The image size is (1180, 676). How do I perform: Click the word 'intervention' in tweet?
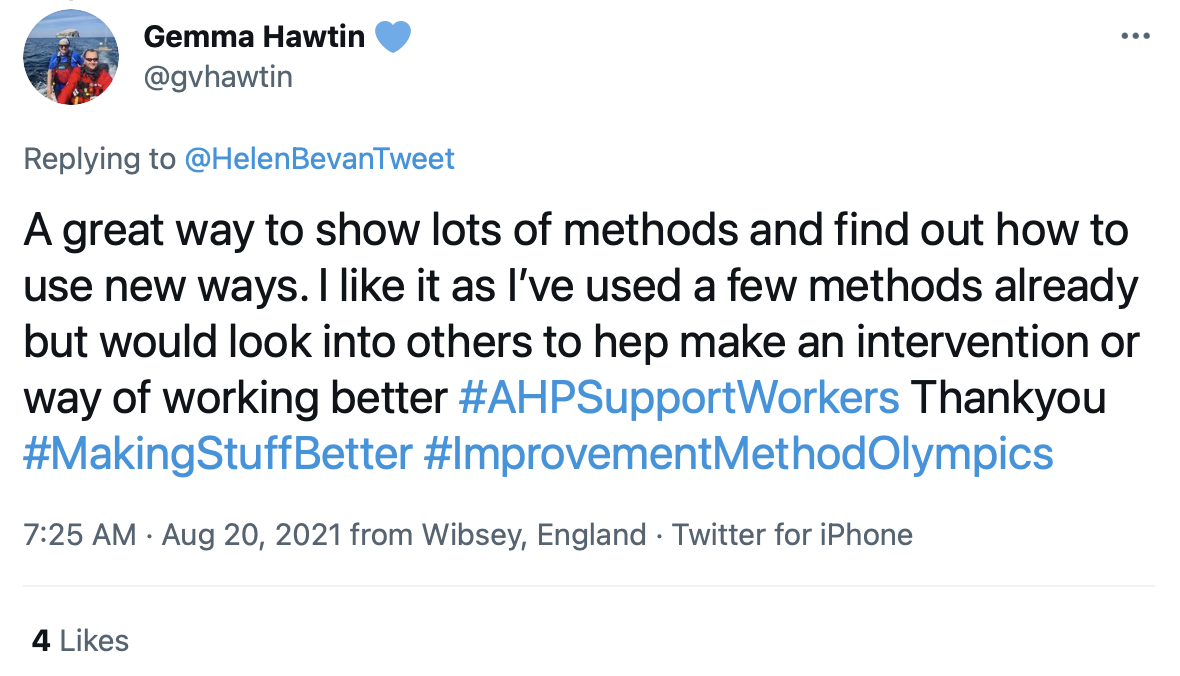(972, 342)
